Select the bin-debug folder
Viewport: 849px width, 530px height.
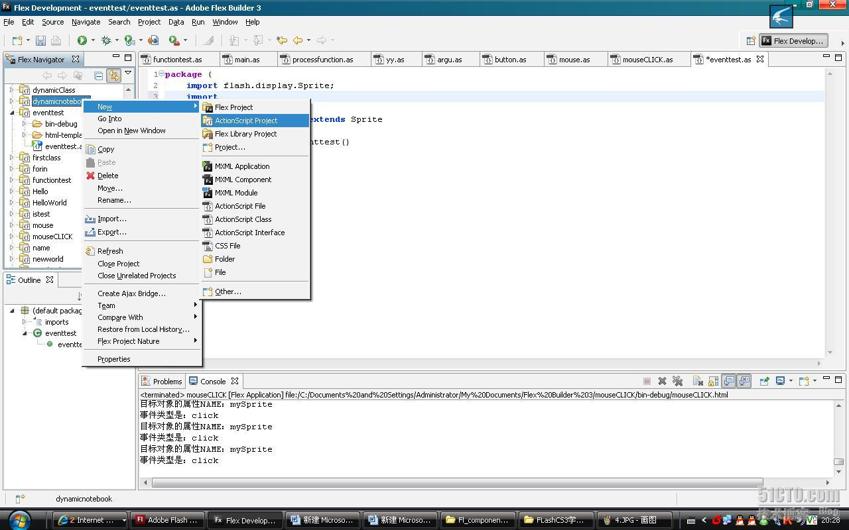[x=61, y=124]
